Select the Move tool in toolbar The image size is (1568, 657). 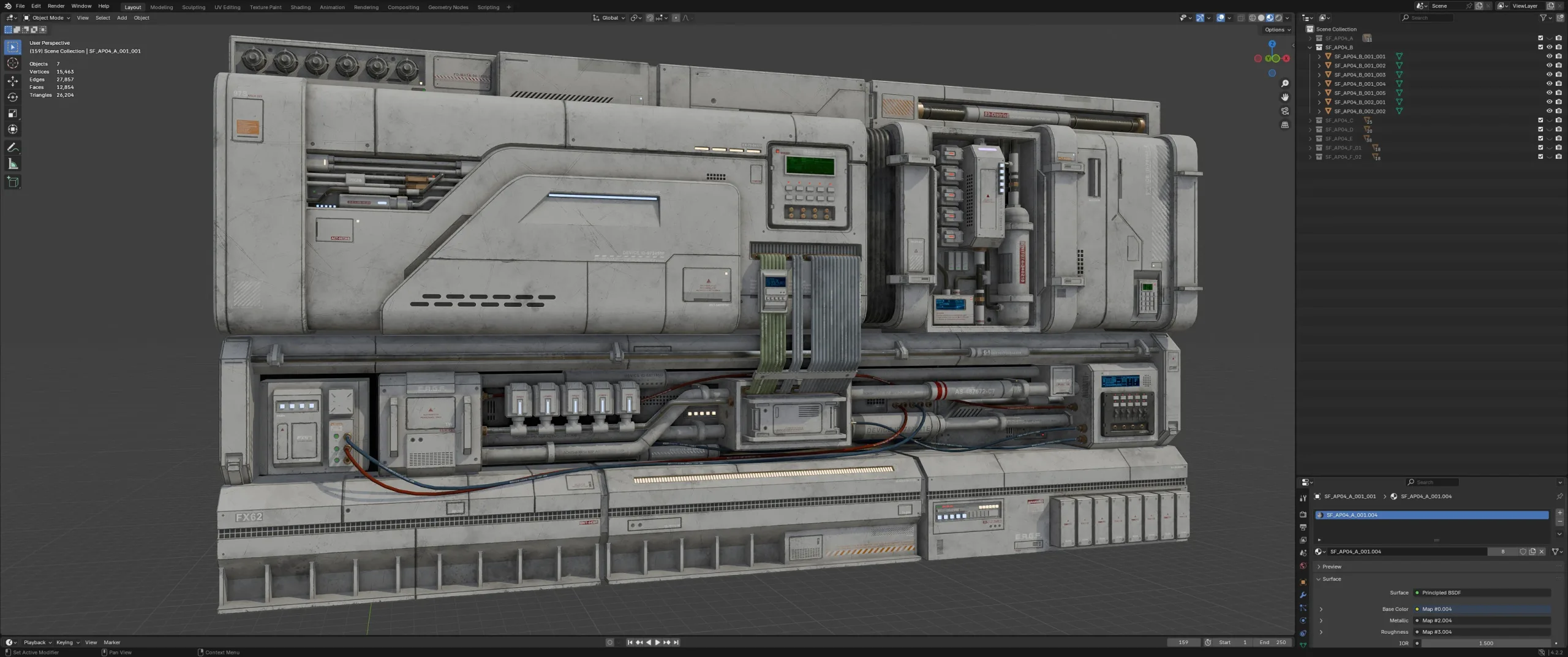(12, 81)
